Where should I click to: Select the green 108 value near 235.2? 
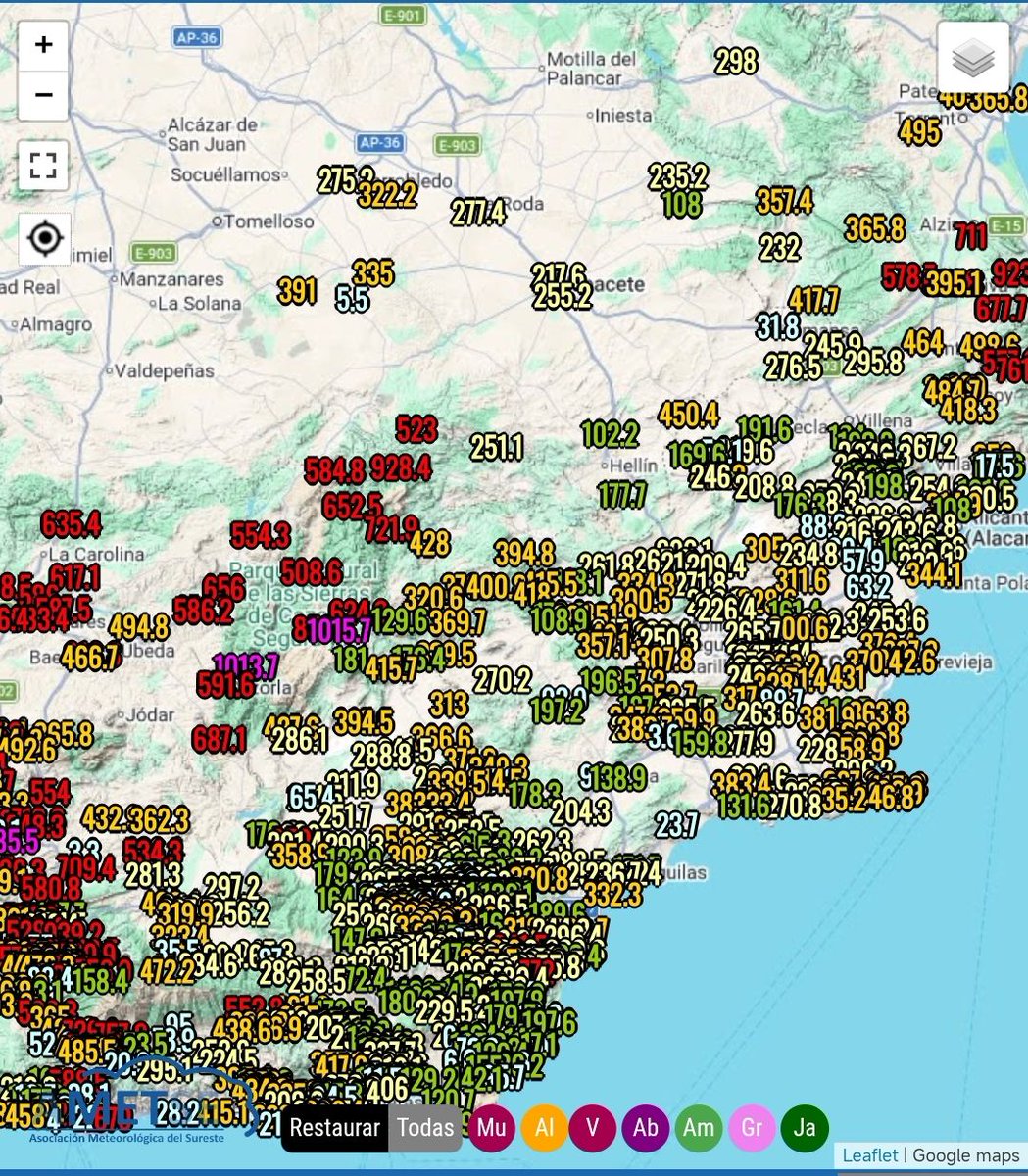coord(681,204)
